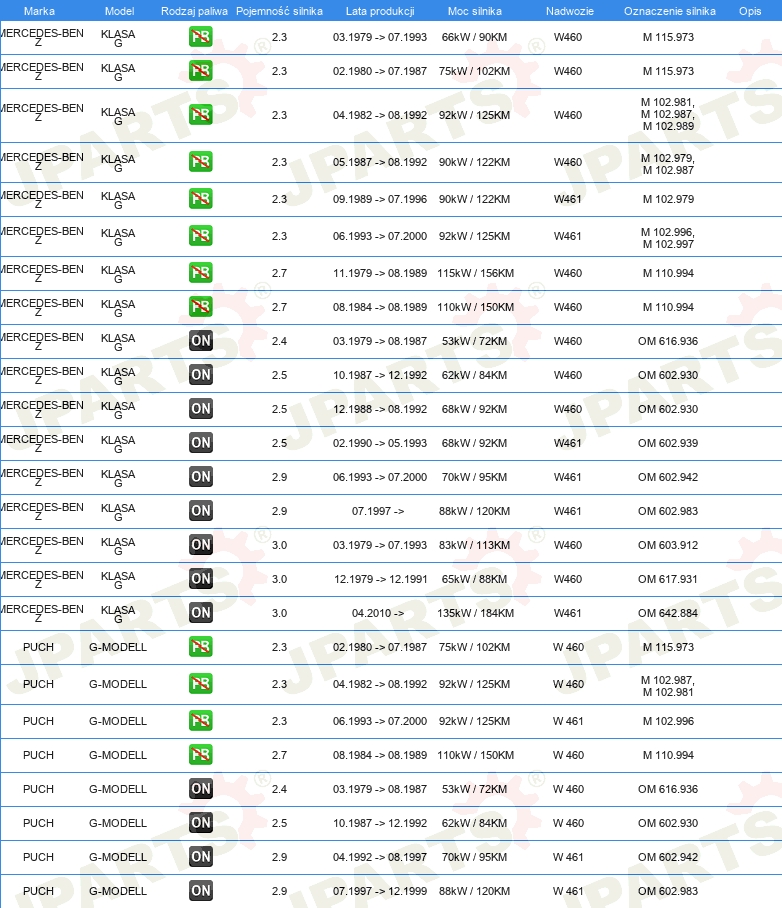Click the ON diesel icon in the Mercedes 53kW / 72KM row
The width and height of the screenshot is (782, 908).
(200, 340)
